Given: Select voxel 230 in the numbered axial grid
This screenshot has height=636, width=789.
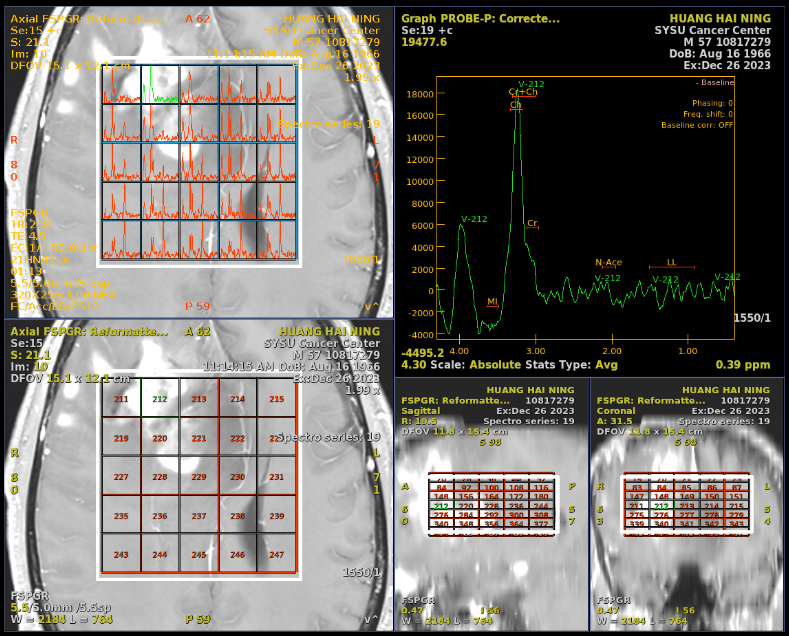Looking at the screenshot, I should 238,476.
